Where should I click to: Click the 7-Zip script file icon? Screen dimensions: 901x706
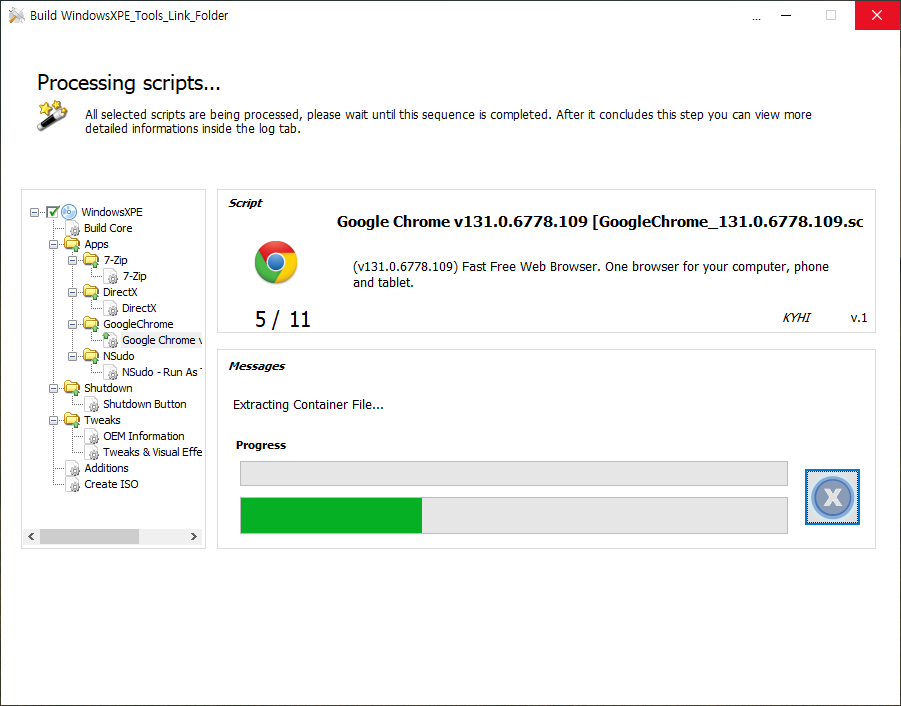pos(111,277)
